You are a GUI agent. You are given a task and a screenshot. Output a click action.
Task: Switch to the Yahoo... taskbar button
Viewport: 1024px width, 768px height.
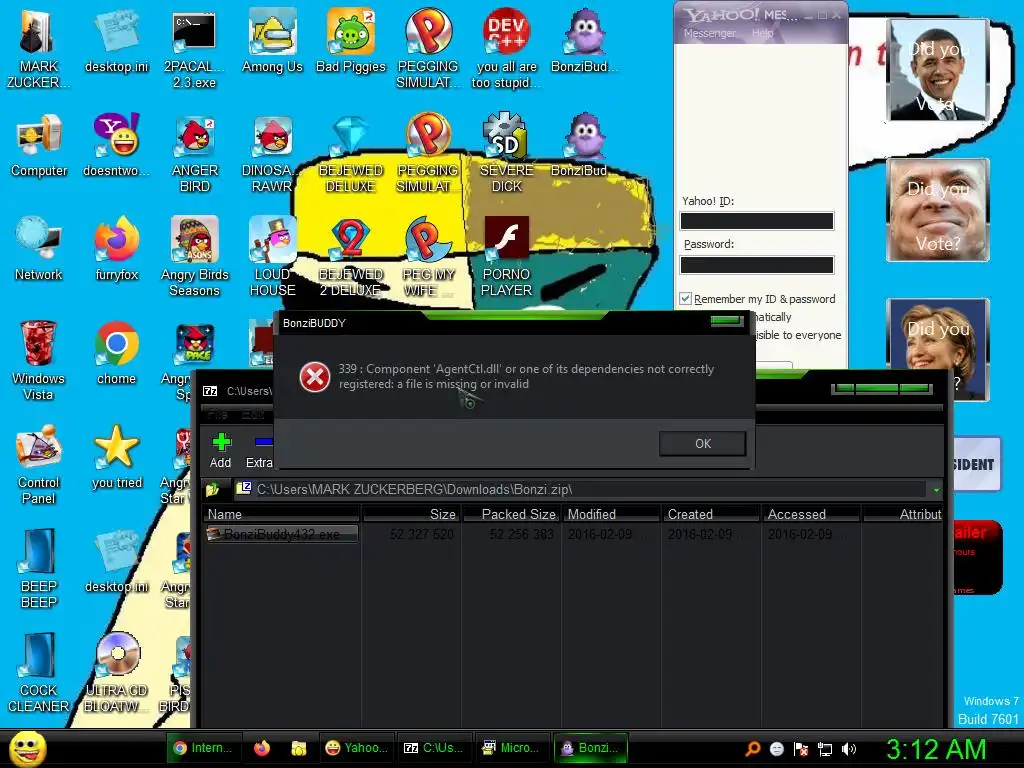coord(356,748)
